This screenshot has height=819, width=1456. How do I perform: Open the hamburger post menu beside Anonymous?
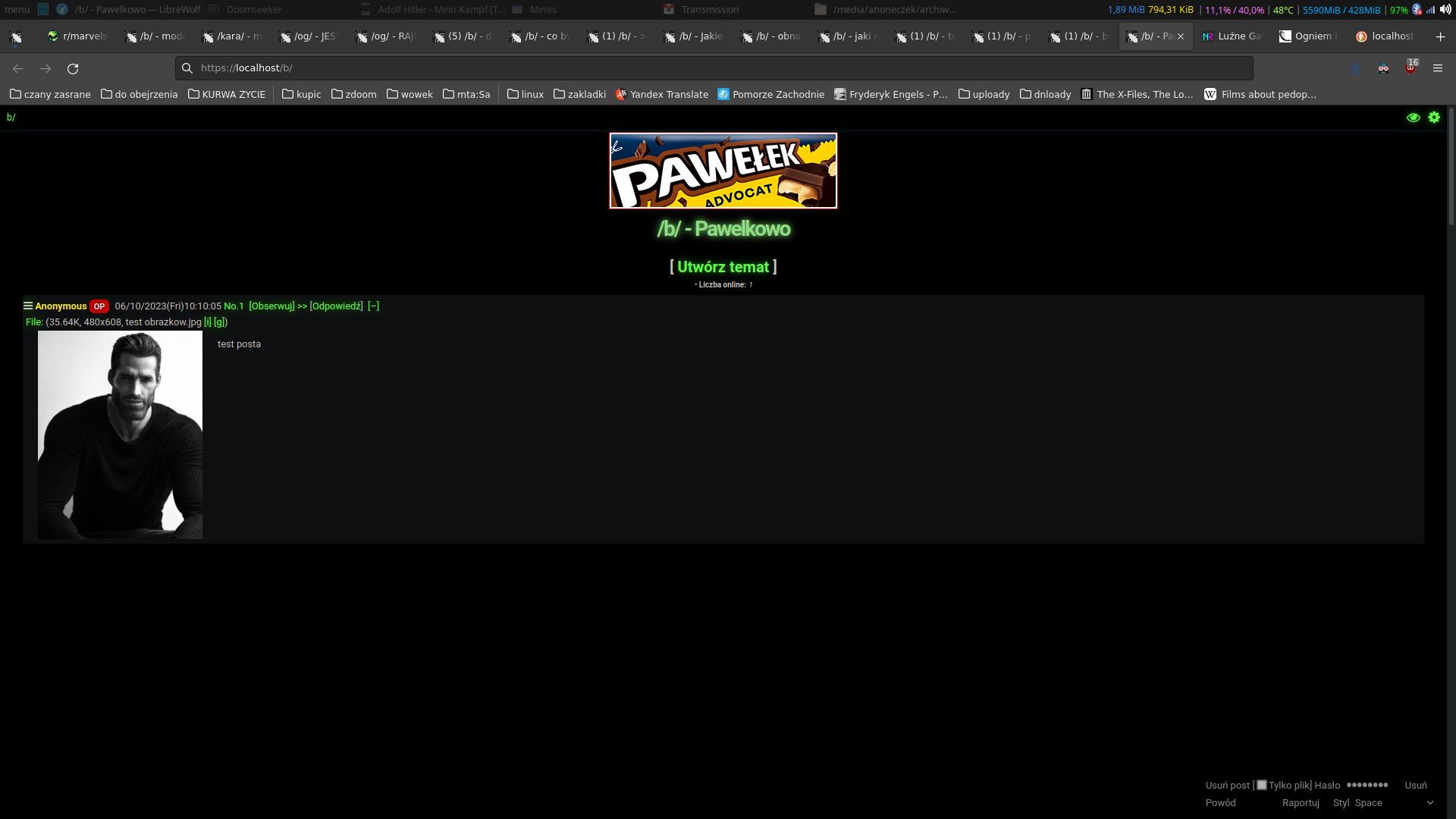point(28,306)
